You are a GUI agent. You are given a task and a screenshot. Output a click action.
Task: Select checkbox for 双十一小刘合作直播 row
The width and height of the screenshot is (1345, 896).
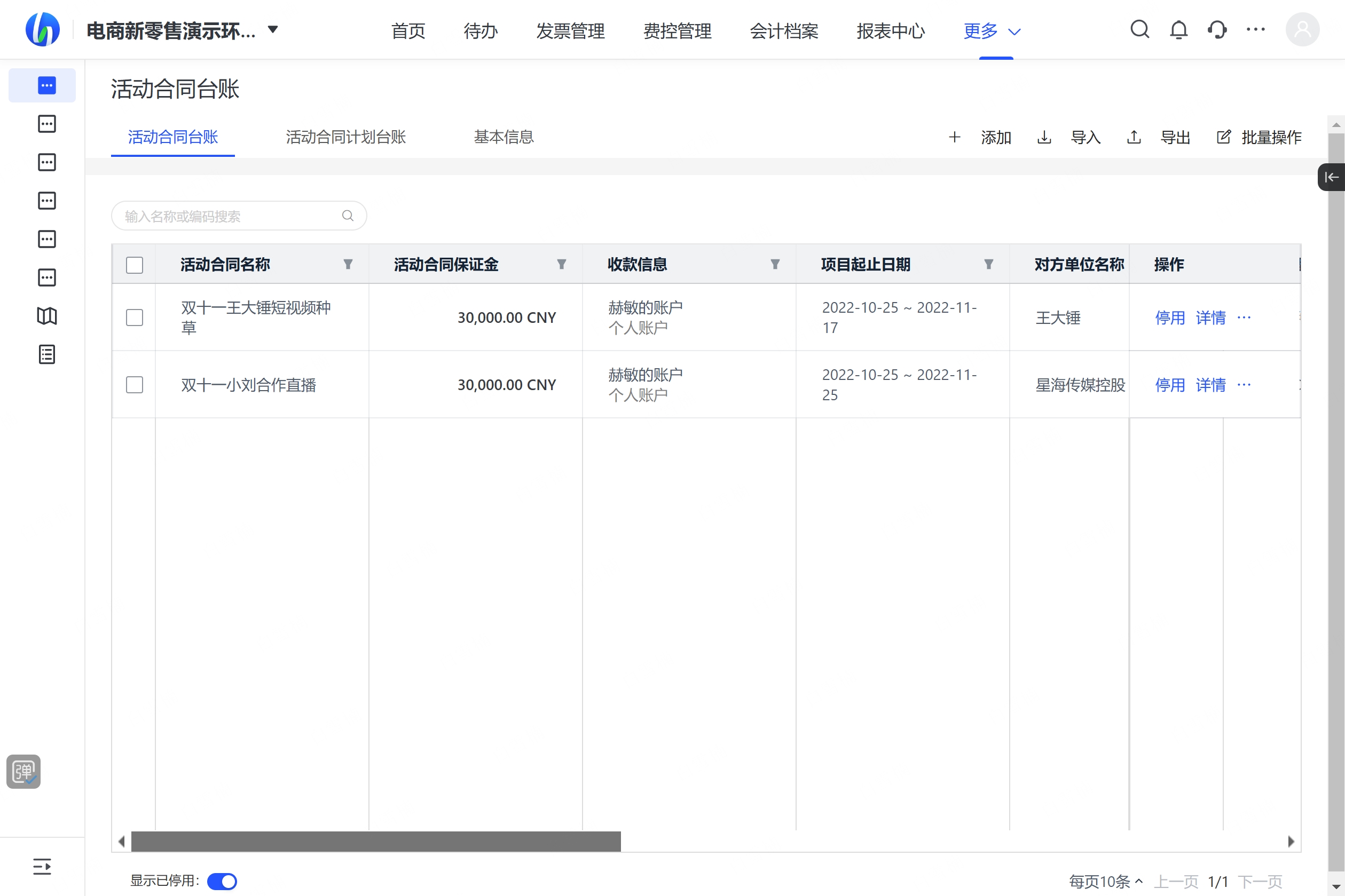pos(135,385)
